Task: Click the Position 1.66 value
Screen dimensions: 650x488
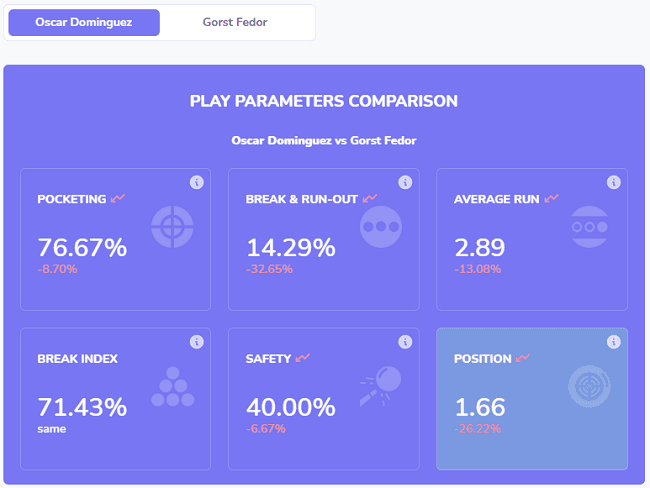Action: coord(479,407)
